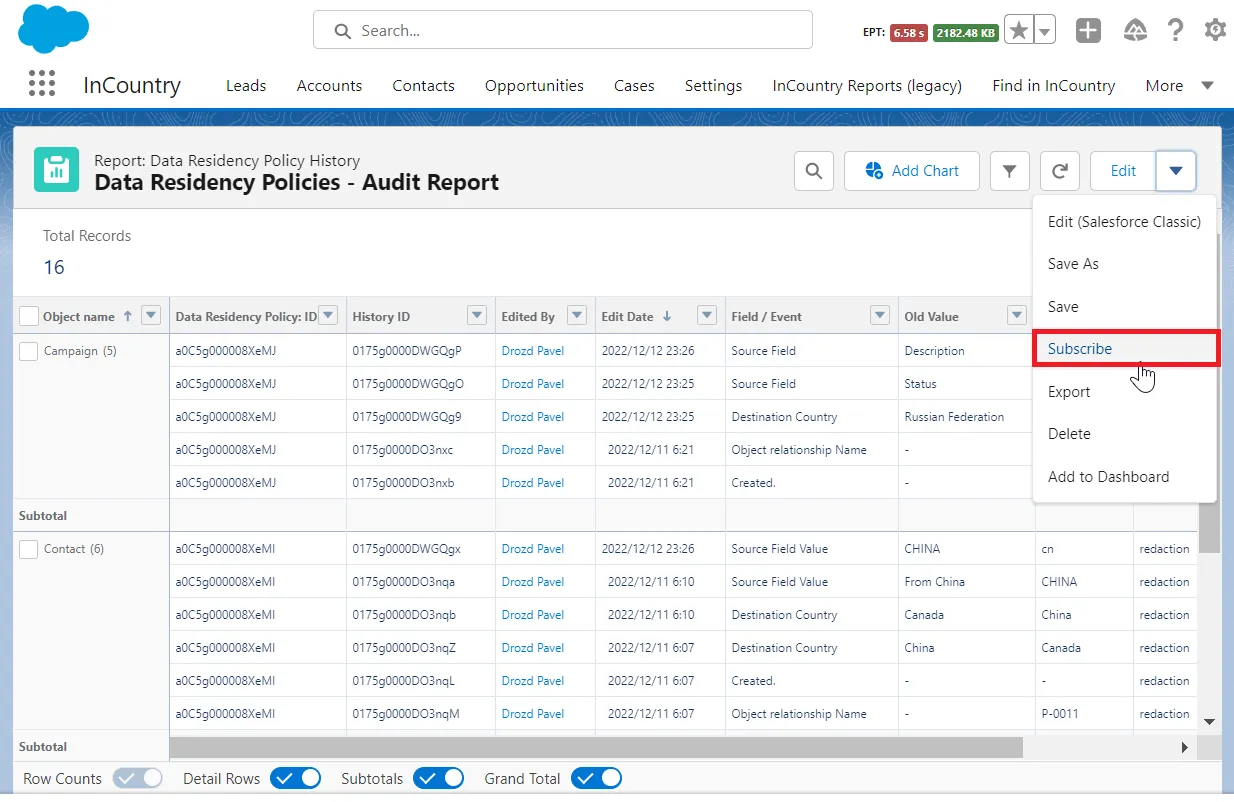Image resolution: width=1234 pixels, height=802 pixels.
Task: Refresh the report with the reload icon
Action: (1059, 171)
